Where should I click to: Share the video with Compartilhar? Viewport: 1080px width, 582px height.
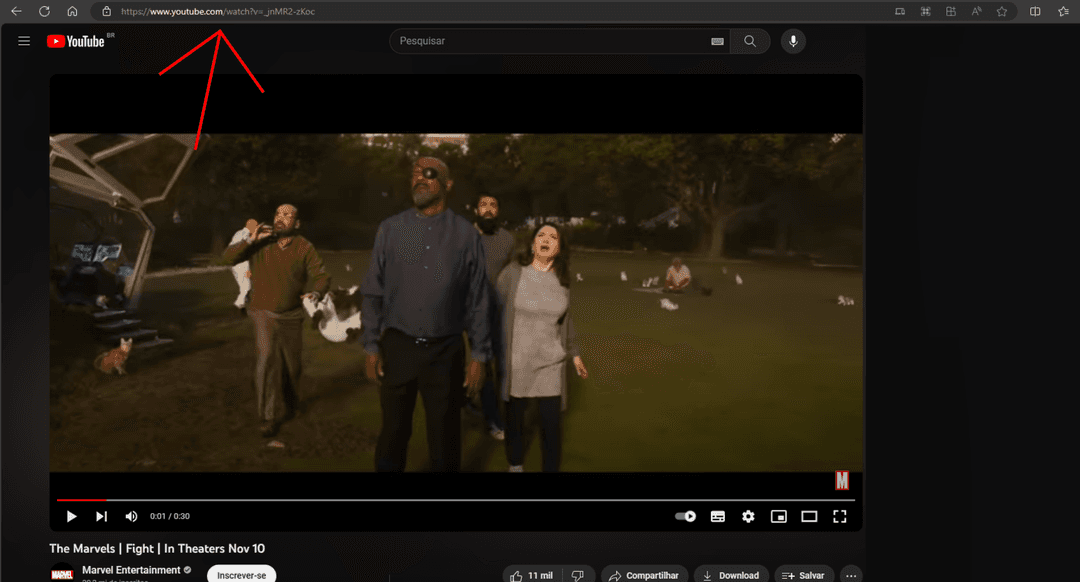click(x=642, y=575)
